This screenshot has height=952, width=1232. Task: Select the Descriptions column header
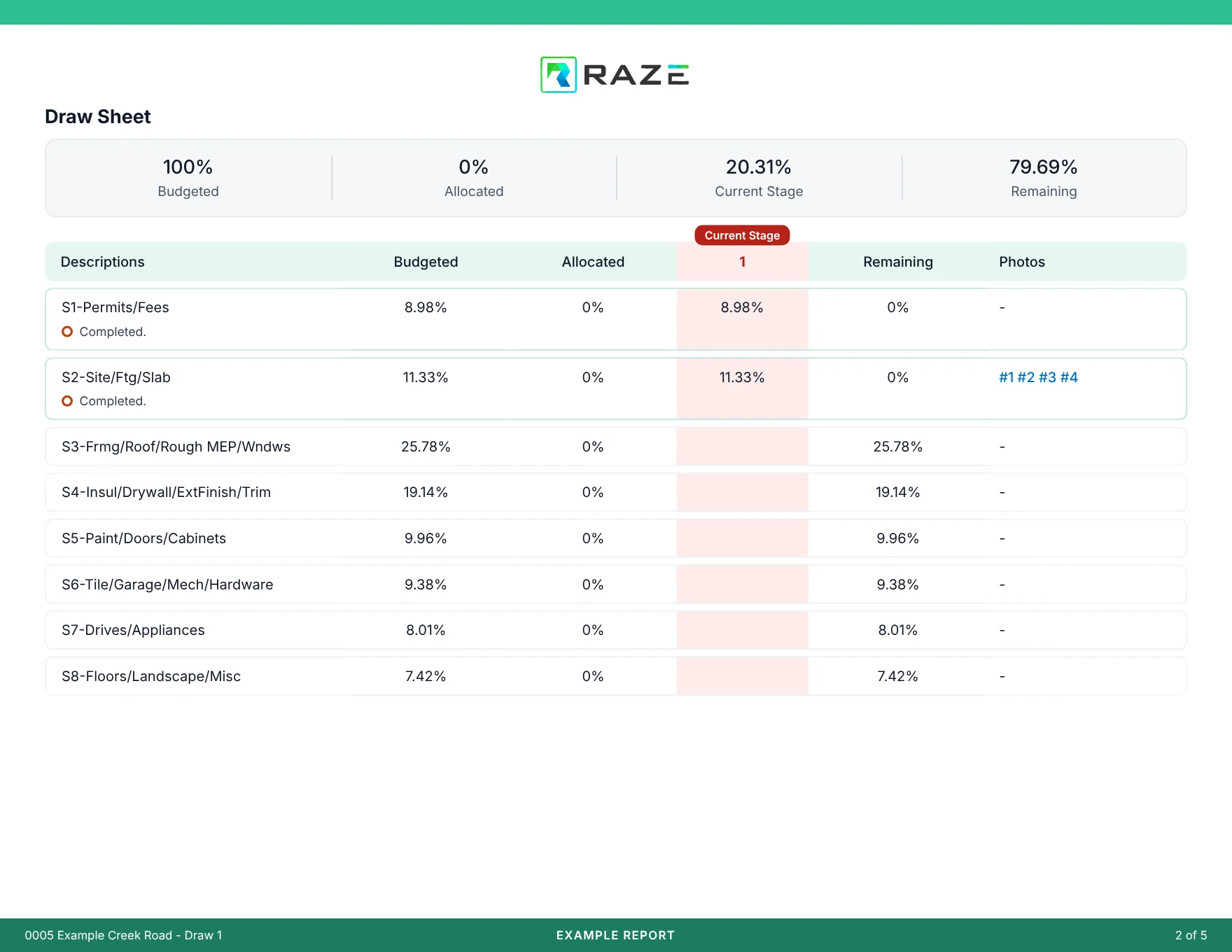(103, 262)
